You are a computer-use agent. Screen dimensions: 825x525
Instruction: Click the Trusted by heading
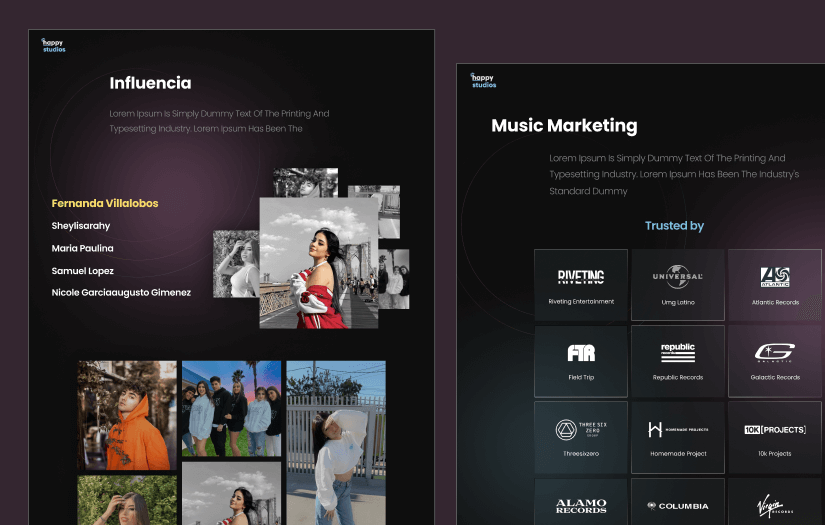(x=675, y=226)
